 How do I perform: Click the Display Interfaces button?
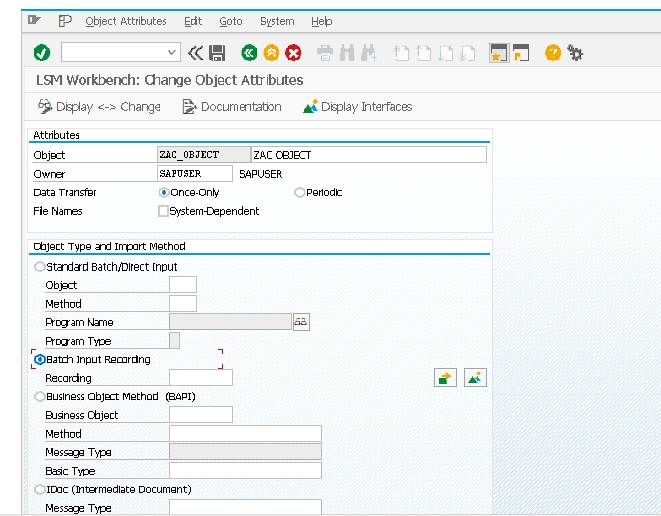click(x=357, y=107)
